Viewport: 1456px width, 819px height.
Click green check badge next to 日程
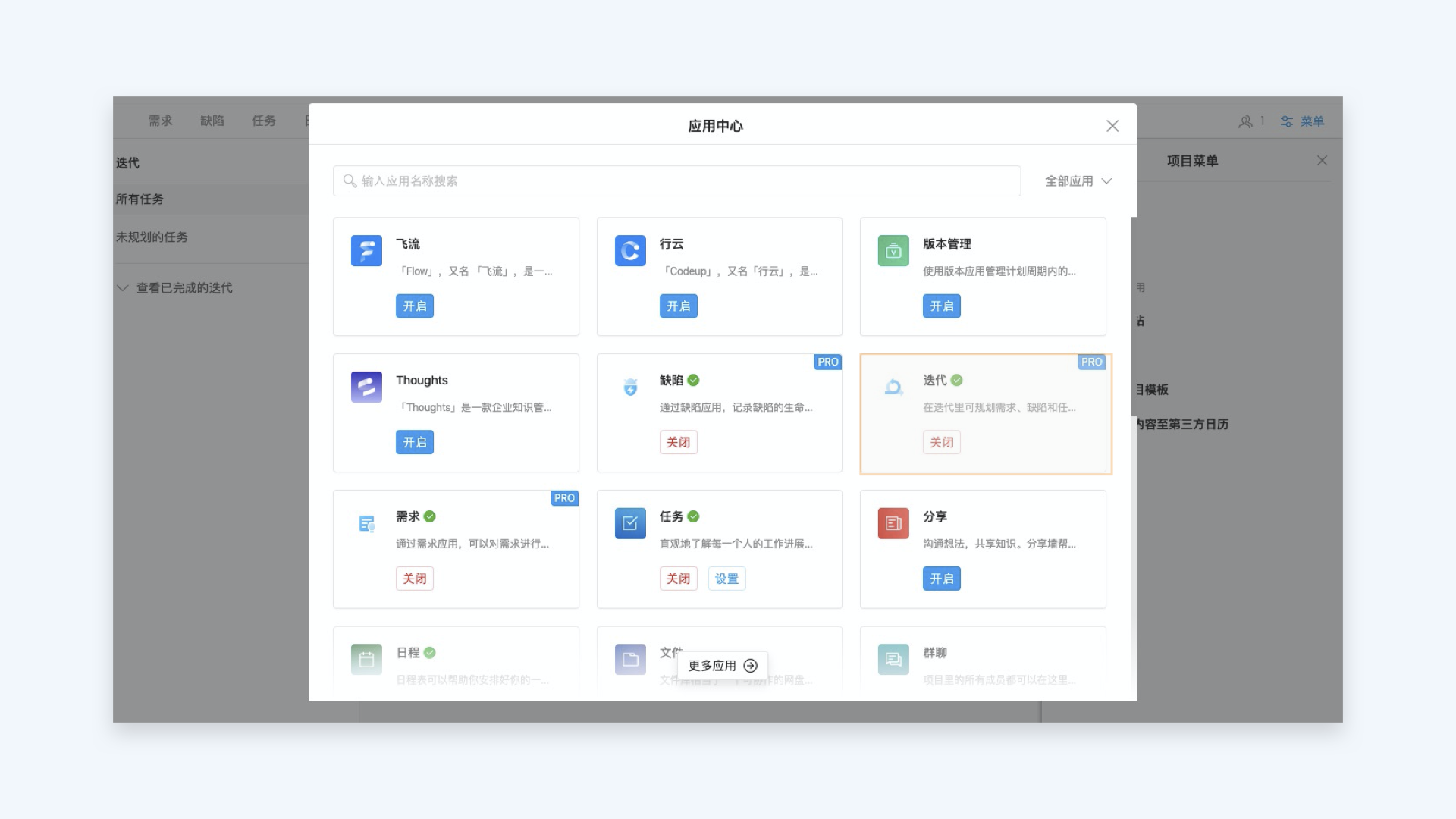[430, 652]
